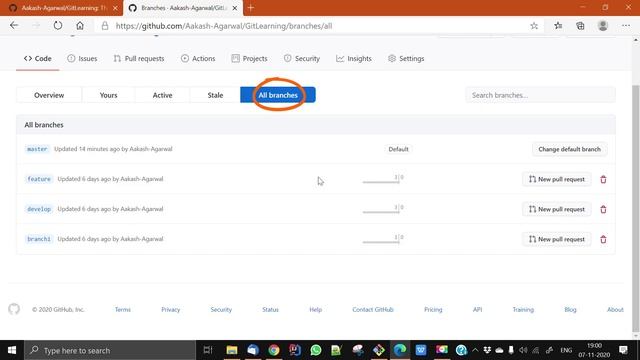Open the Actions tab
This screenshot has width=640, height=360.
[198, 58]
